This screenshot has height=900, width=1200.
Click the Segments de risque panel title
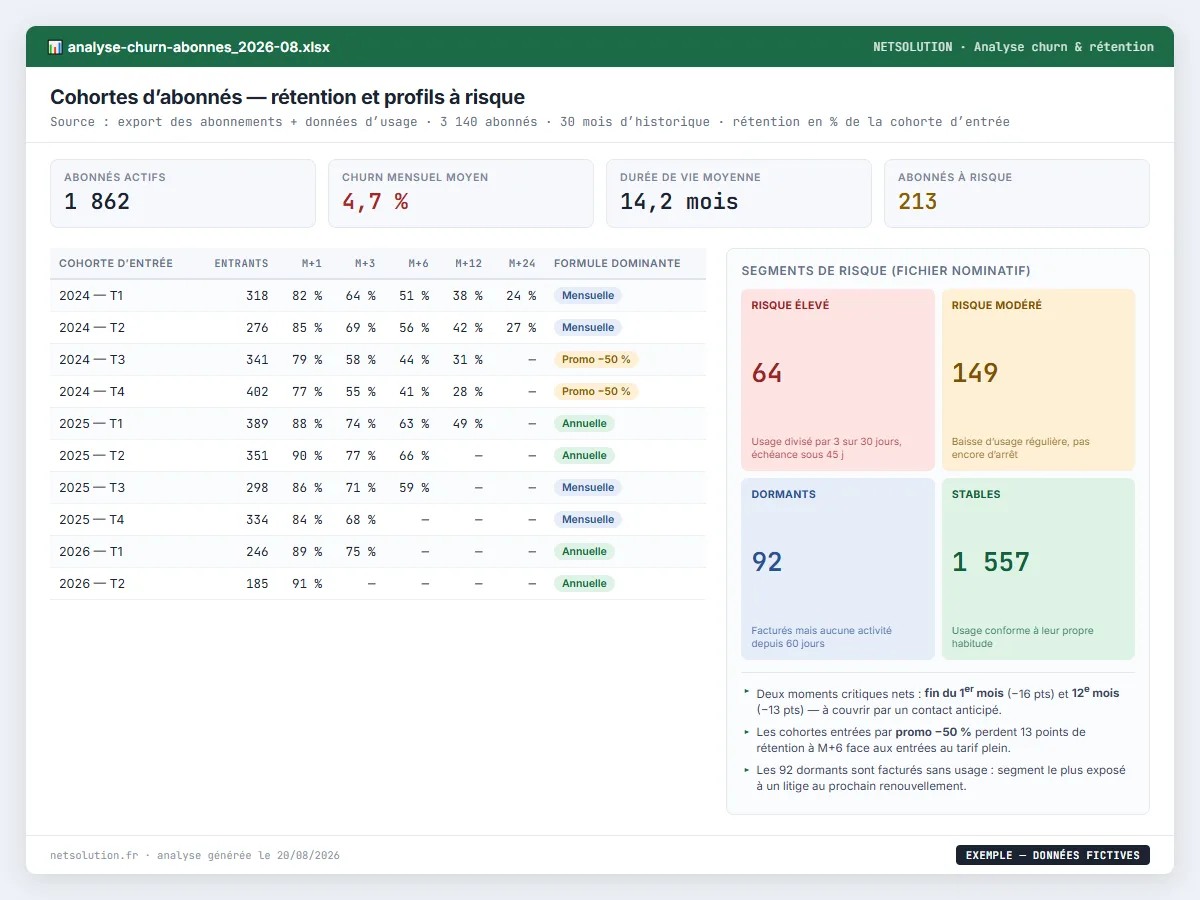pos(886,271)
